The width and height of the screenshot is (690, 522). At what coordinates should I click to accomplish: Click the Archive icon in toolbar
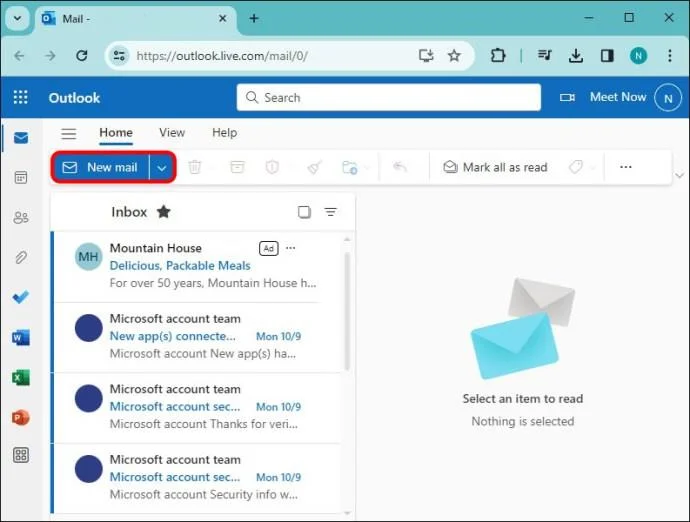tap(237, 167)
